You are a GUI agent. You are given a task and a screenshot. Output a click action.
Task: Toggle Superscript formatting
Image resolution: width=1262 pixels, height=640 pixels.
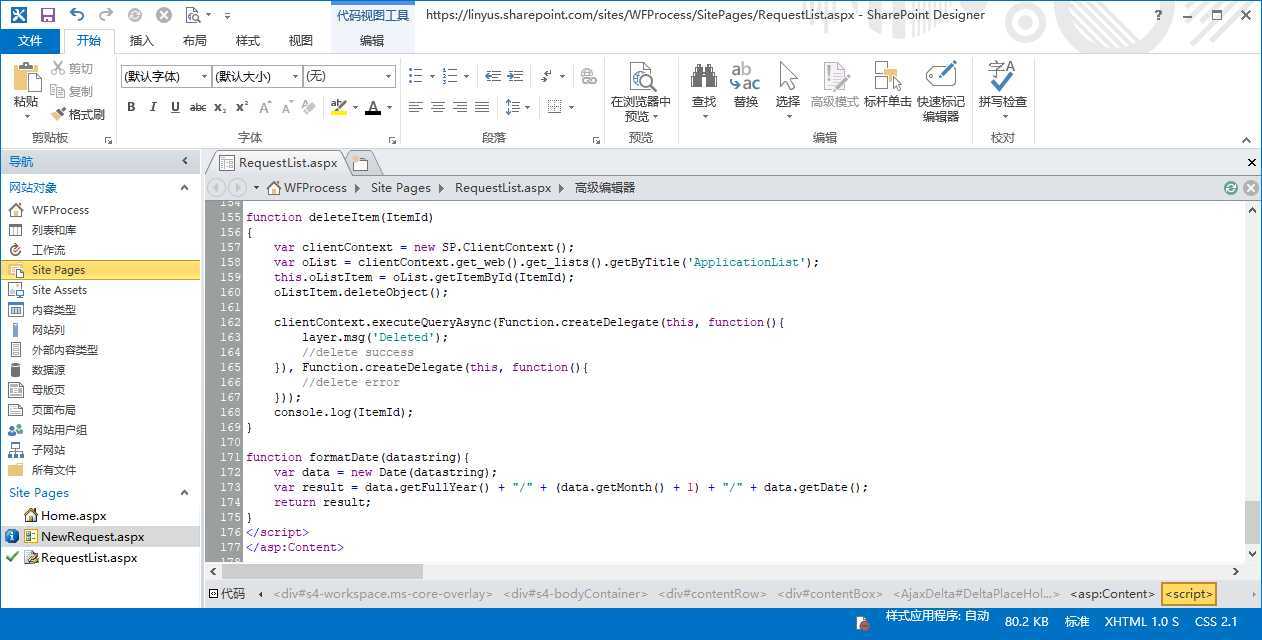pos(242,107)
